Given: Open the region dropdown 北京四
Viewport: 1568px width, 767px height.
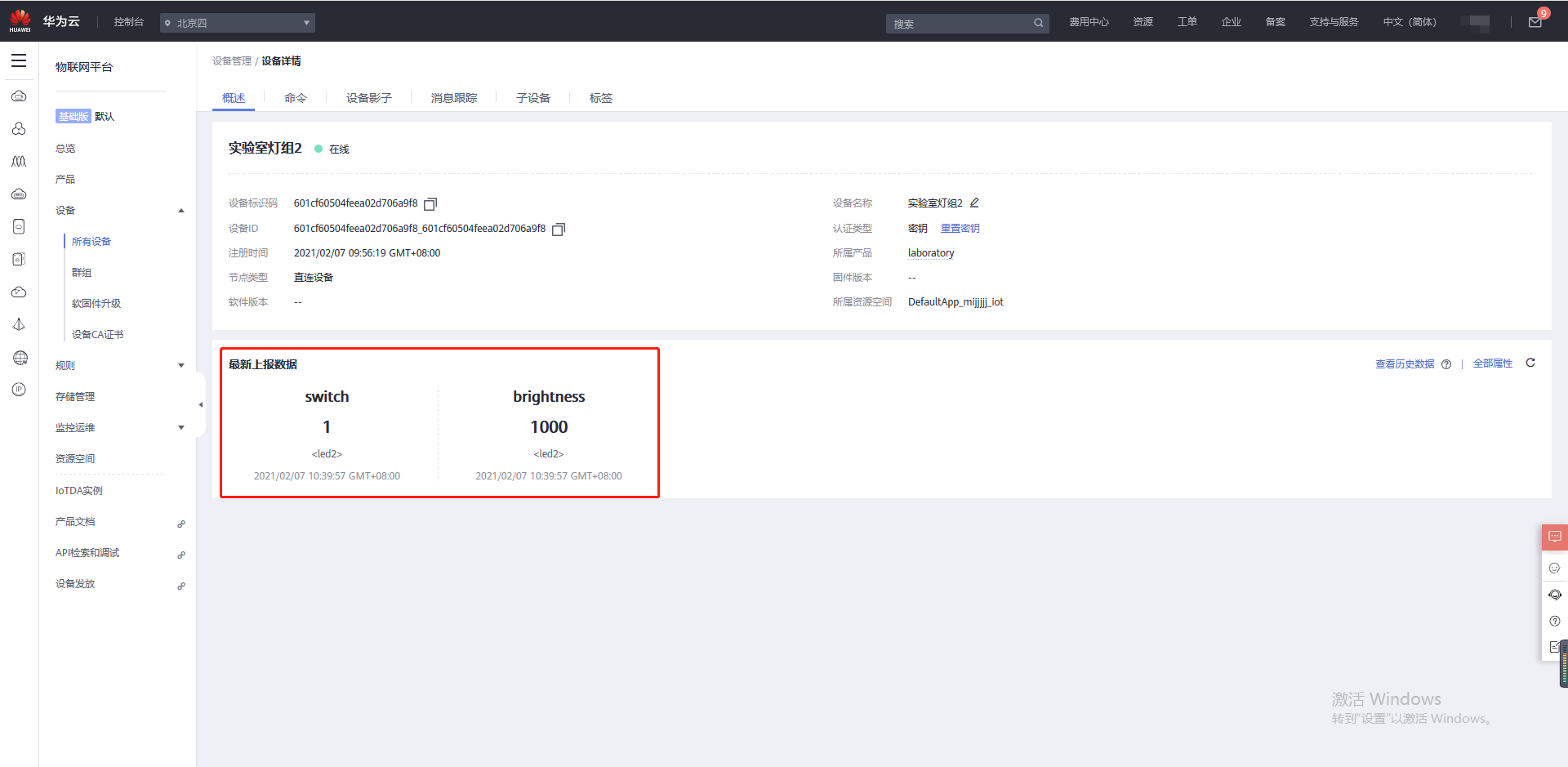Looking at the screenshot, I should (238, 23).
